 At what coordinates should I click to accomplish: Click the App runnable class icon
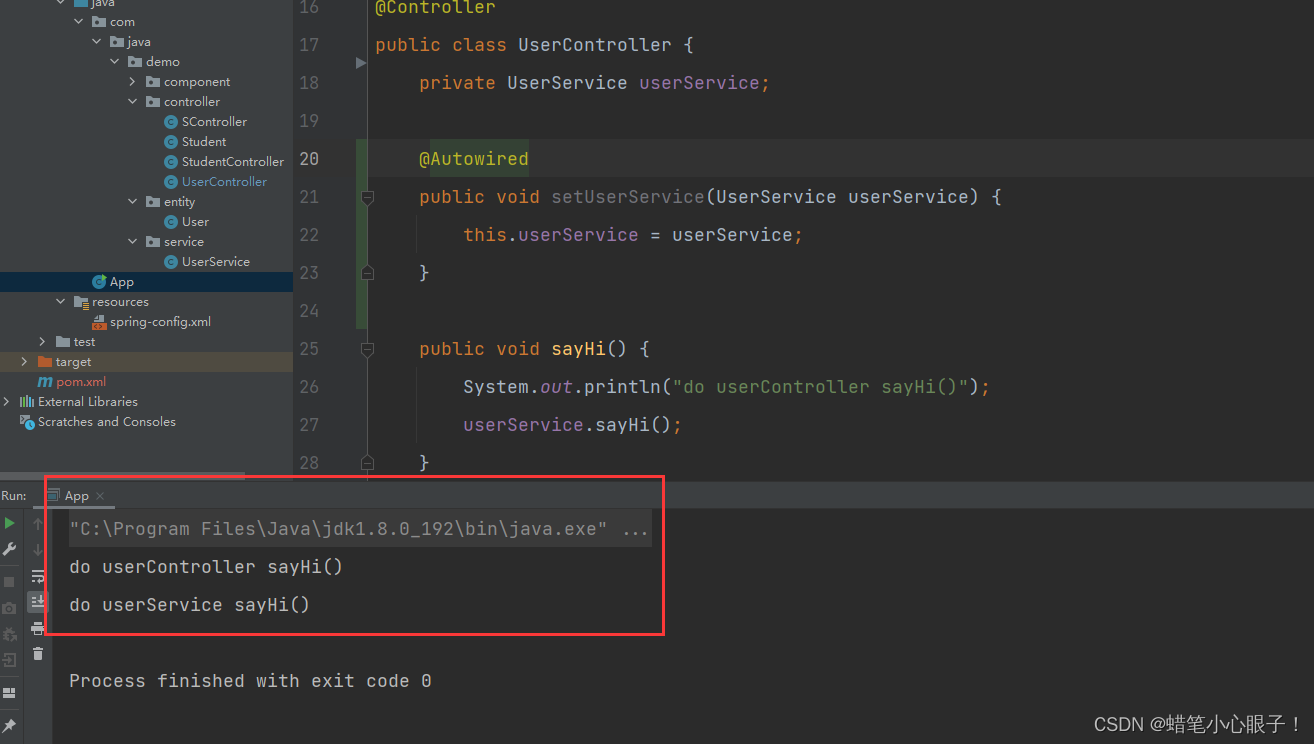pos(99,282)
